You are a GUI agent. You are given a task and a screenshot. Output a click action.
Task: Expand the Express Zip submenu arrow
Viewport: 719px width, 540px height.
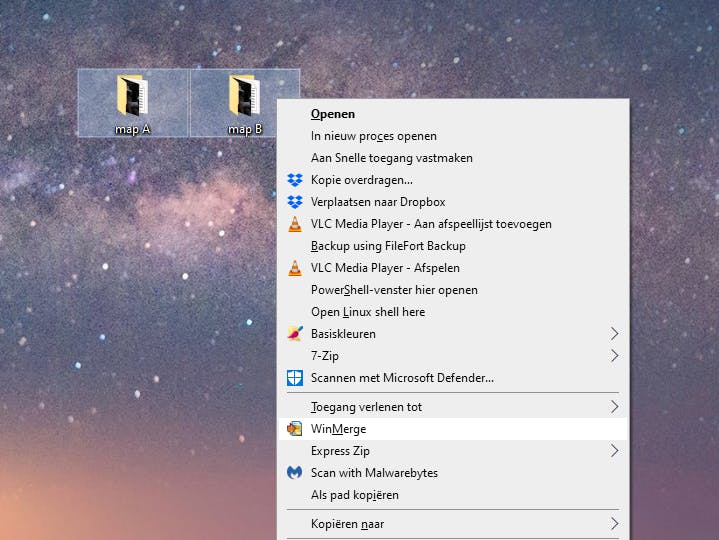point(614,451)
